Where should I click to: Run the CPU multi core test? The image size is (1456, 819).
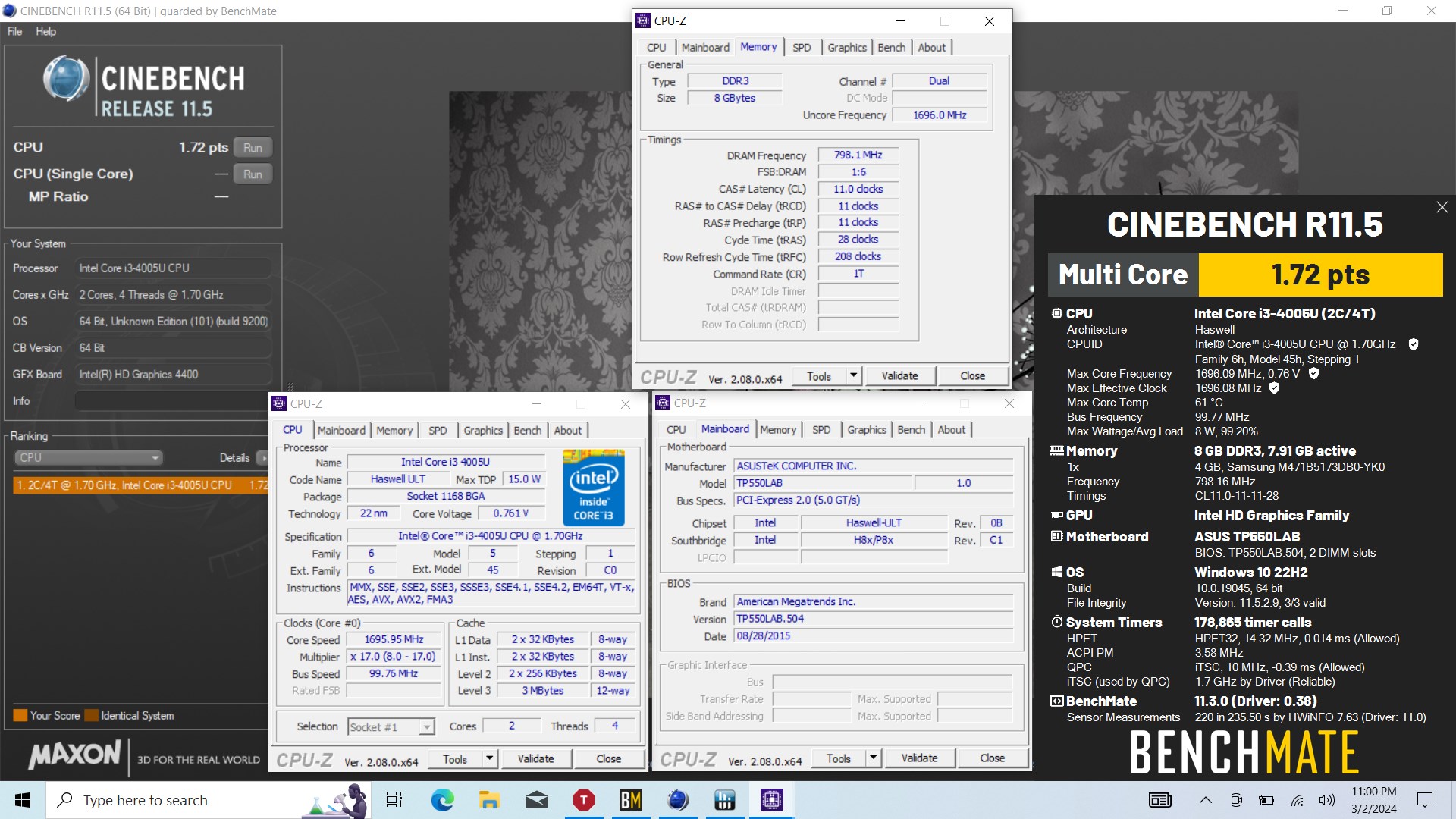click(253, 148)
